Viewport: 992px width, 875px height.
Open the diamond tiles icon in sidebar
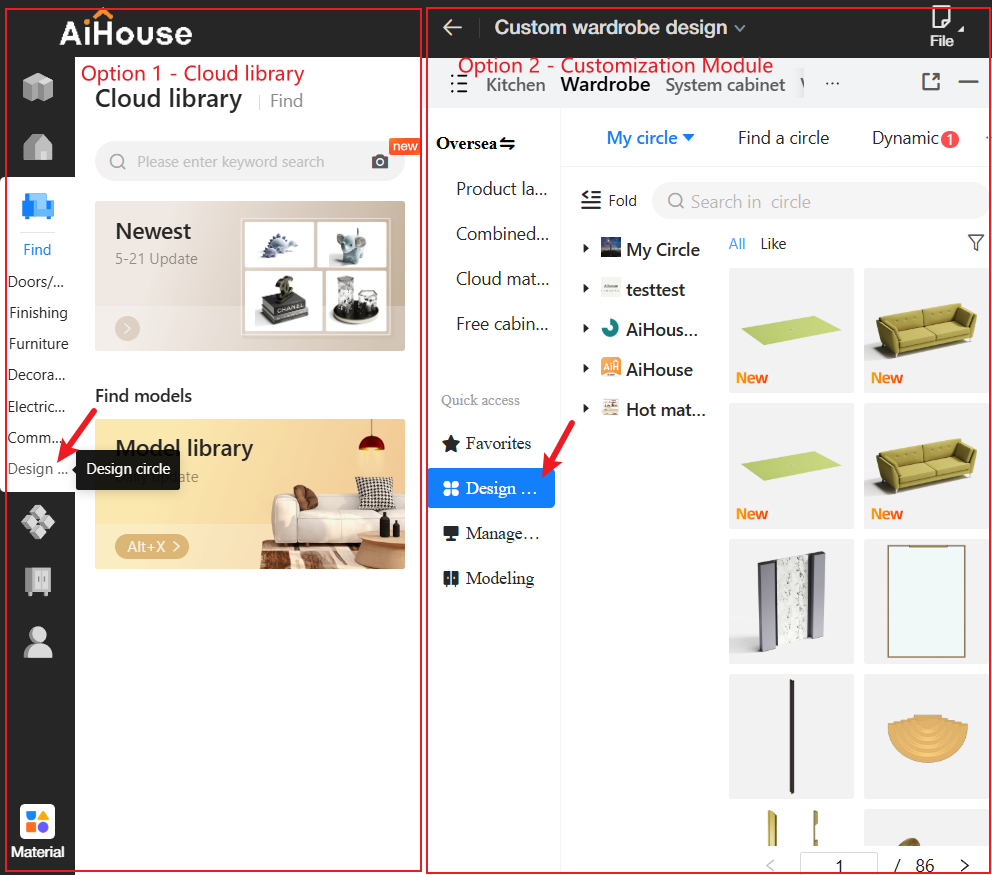[38, 522]
